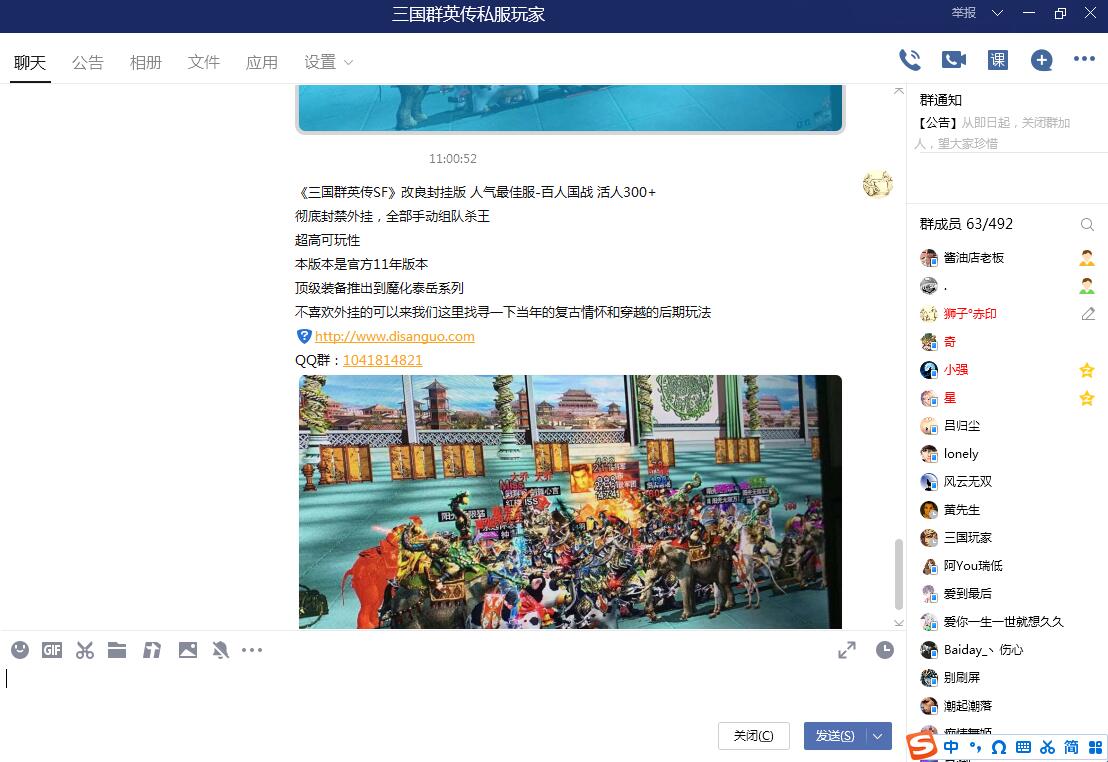Switch to the 聊天 tab
Viewport: 1108px width, 762px height.
point(30,62)
